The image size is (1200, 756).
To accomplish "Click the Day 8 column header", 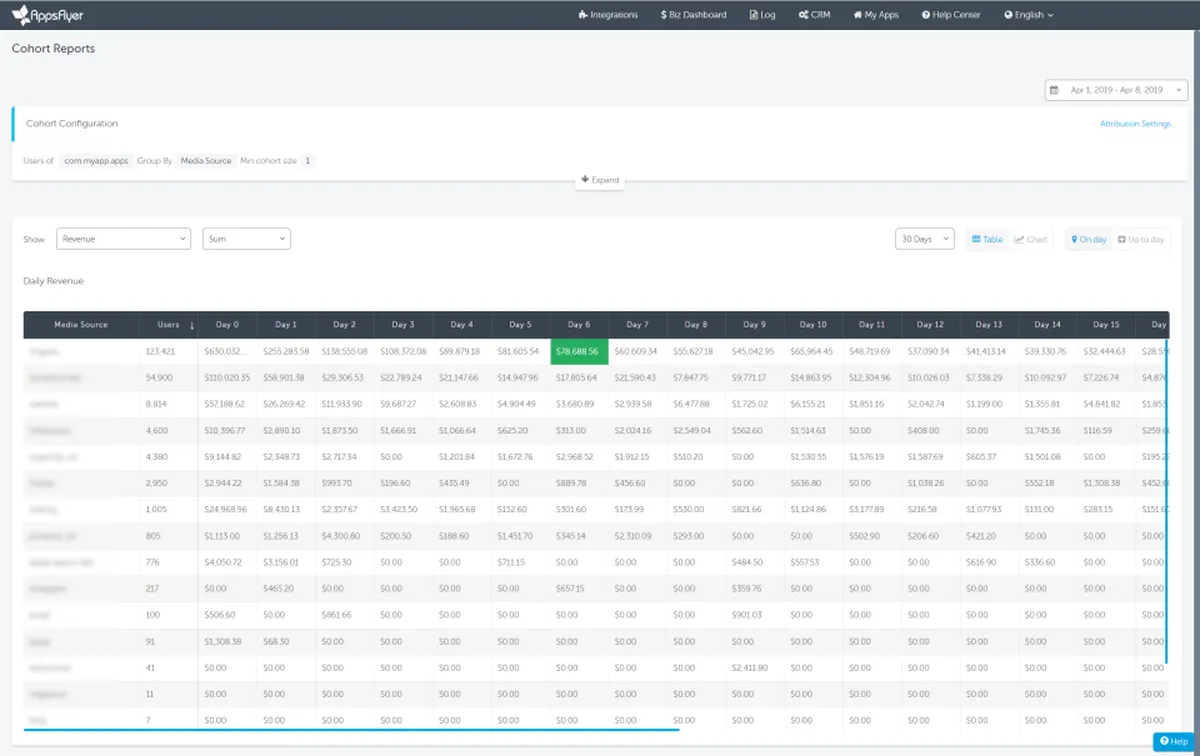I will tap(696, 325).
